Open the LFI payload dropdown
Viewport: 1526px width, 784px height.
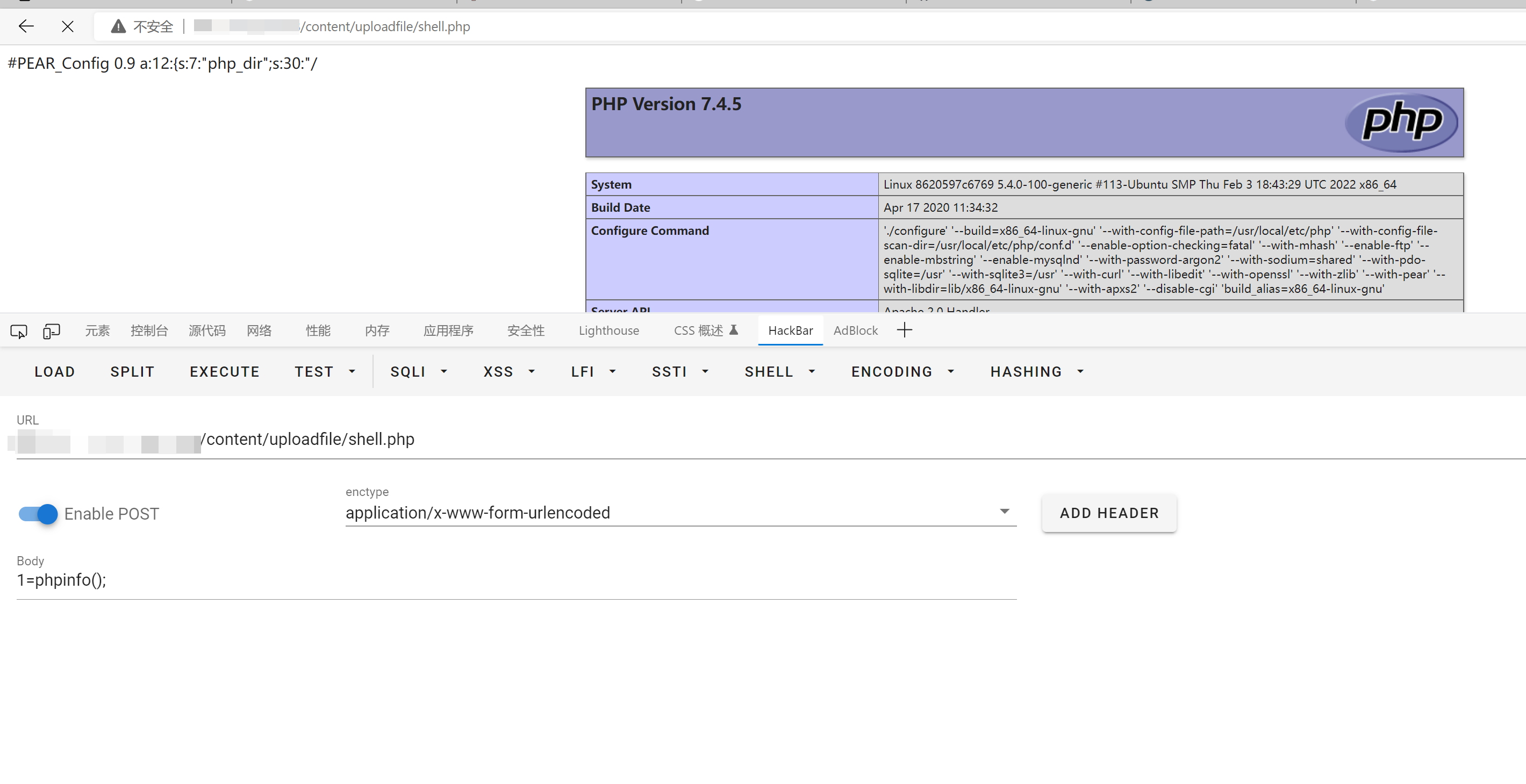[x=593, y=371]
